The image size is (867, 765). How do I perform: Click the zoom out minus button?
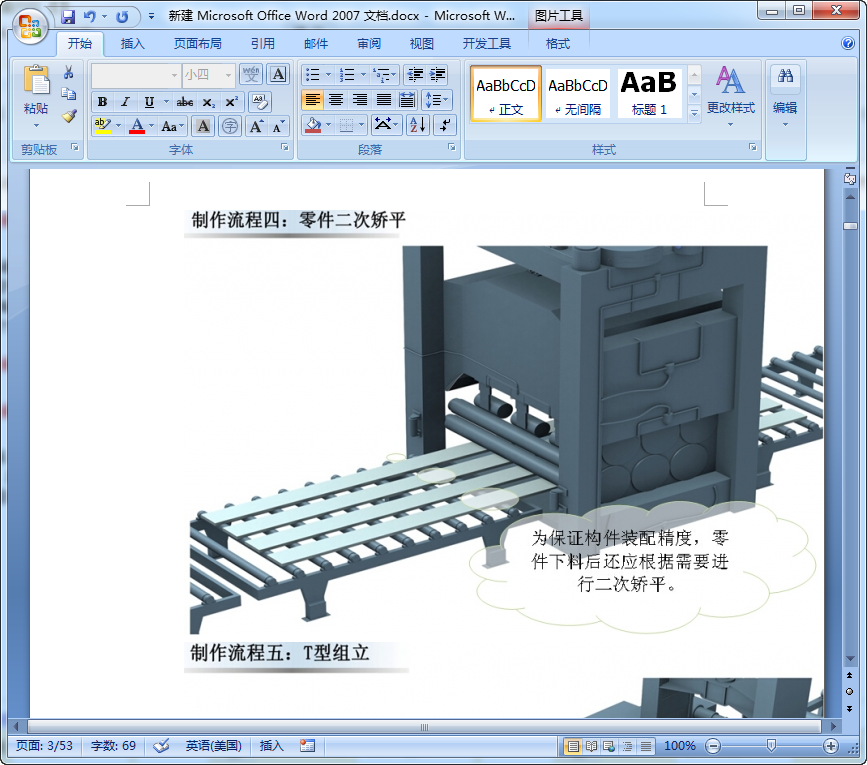713,746
